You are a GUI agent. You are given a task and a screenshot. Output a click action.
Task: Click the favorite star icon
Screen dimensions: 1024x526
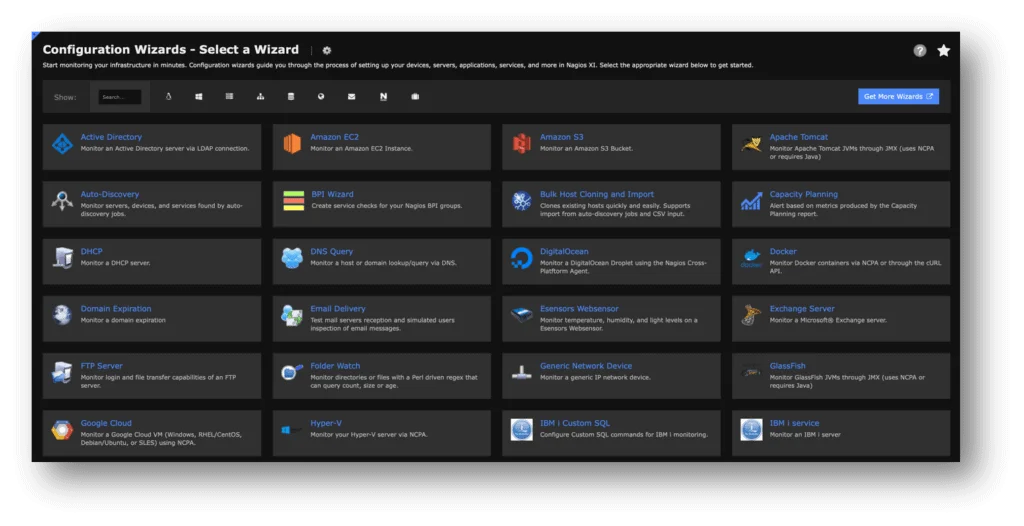[944, 50]
